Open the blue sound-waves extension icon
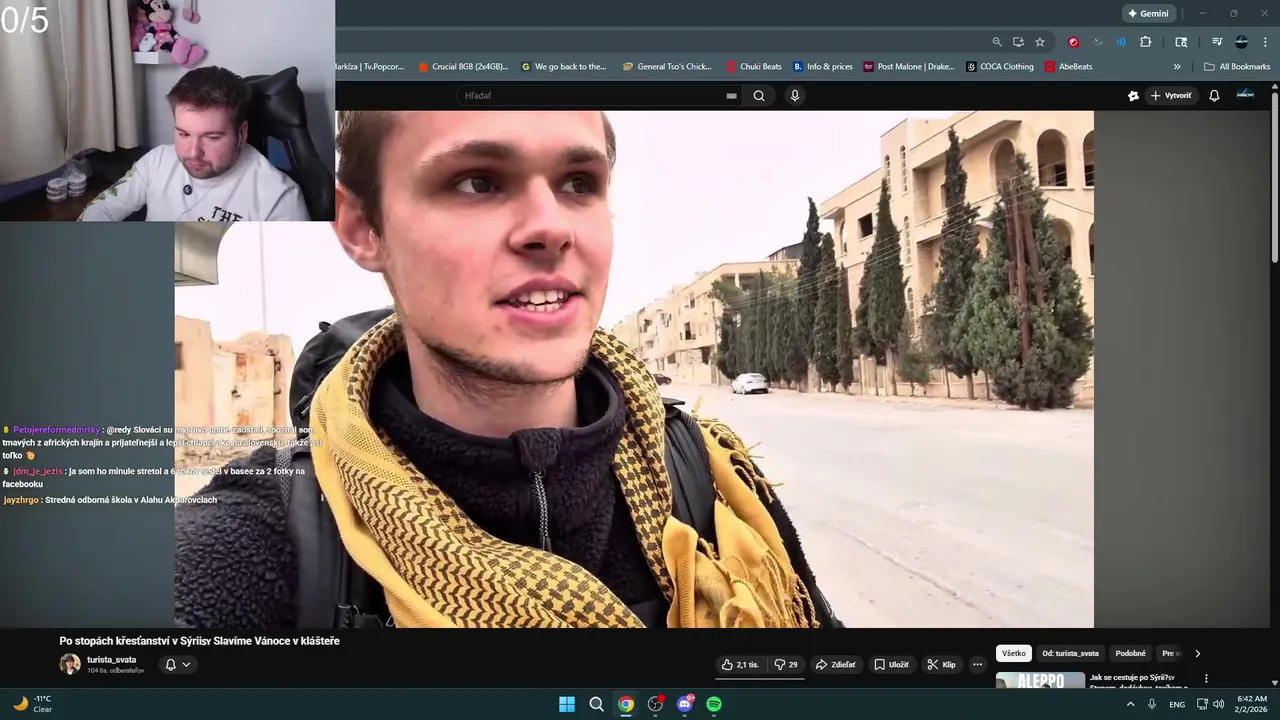This screenshot has width=1280, height=720. click(1121, 42)
